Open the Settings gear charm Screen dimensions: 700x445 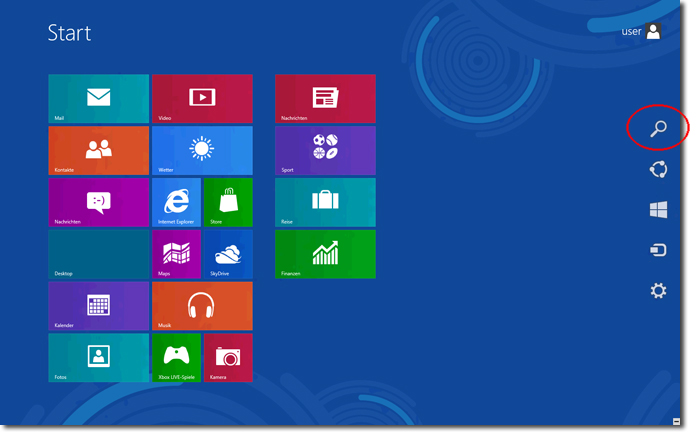coord(658,291)
